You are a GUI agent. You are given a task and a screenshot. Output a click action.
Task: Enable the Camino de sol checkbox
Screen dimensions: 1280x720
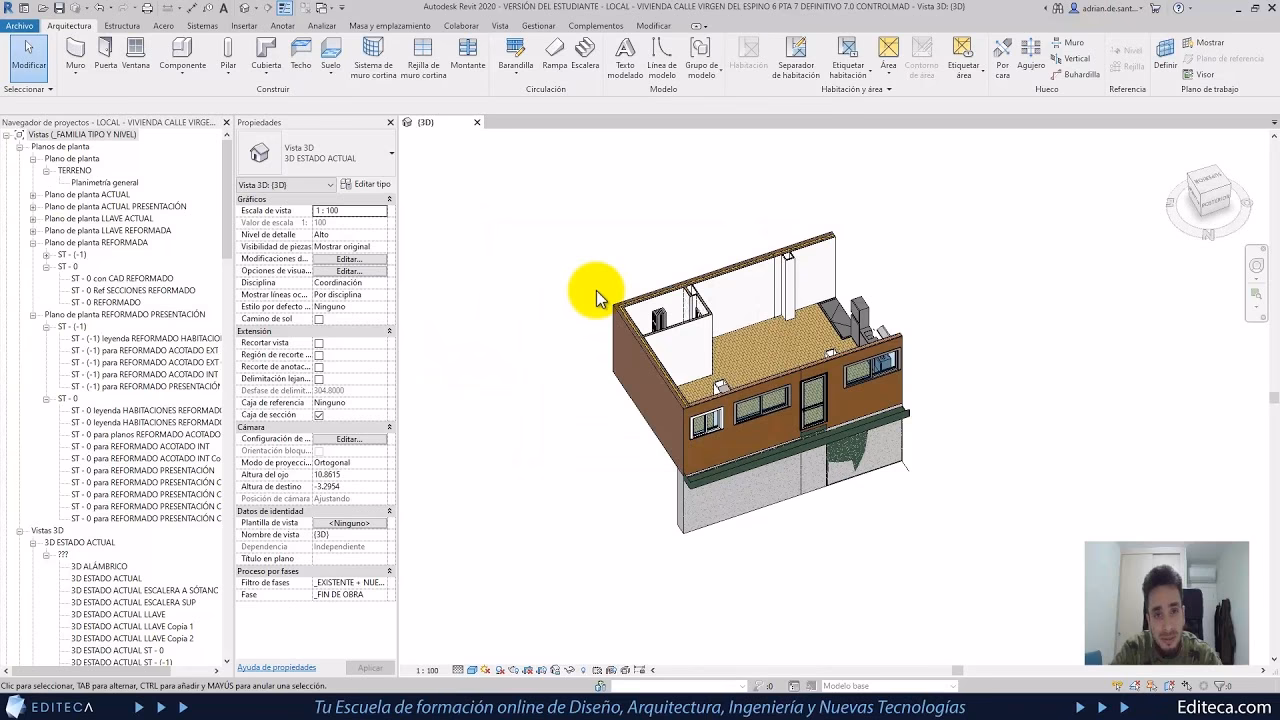(x=318, y=318)
